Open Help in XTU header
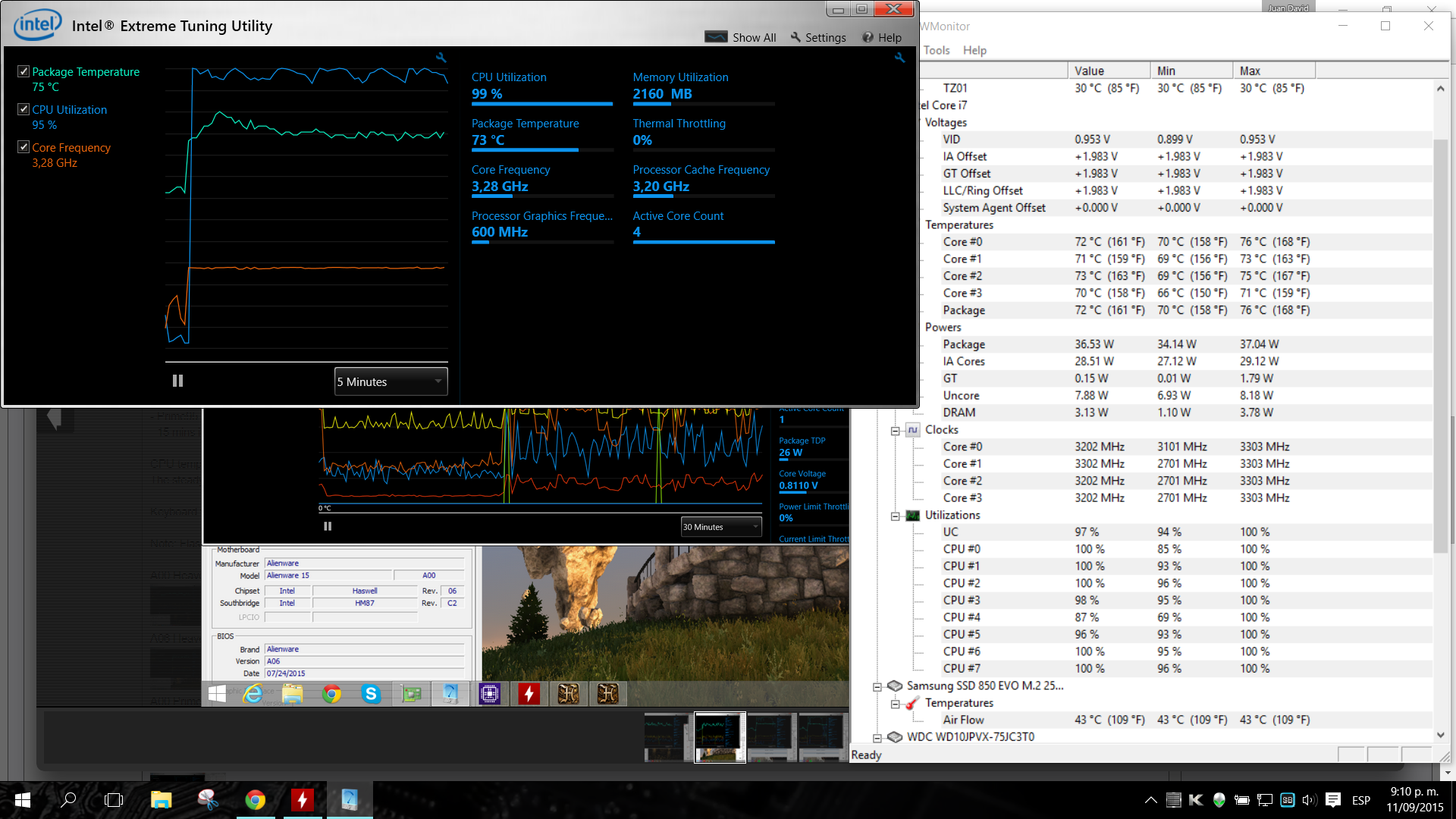 pos(882,37)
